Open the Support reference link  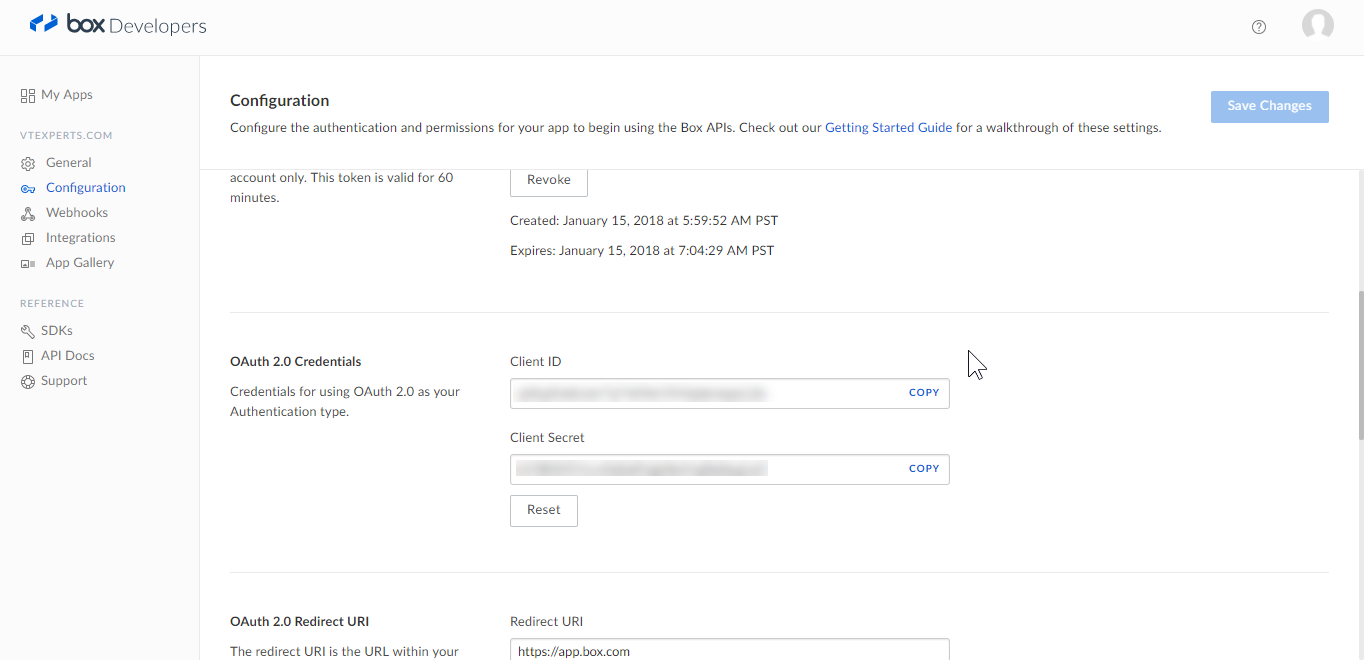[x=64, y=381]
